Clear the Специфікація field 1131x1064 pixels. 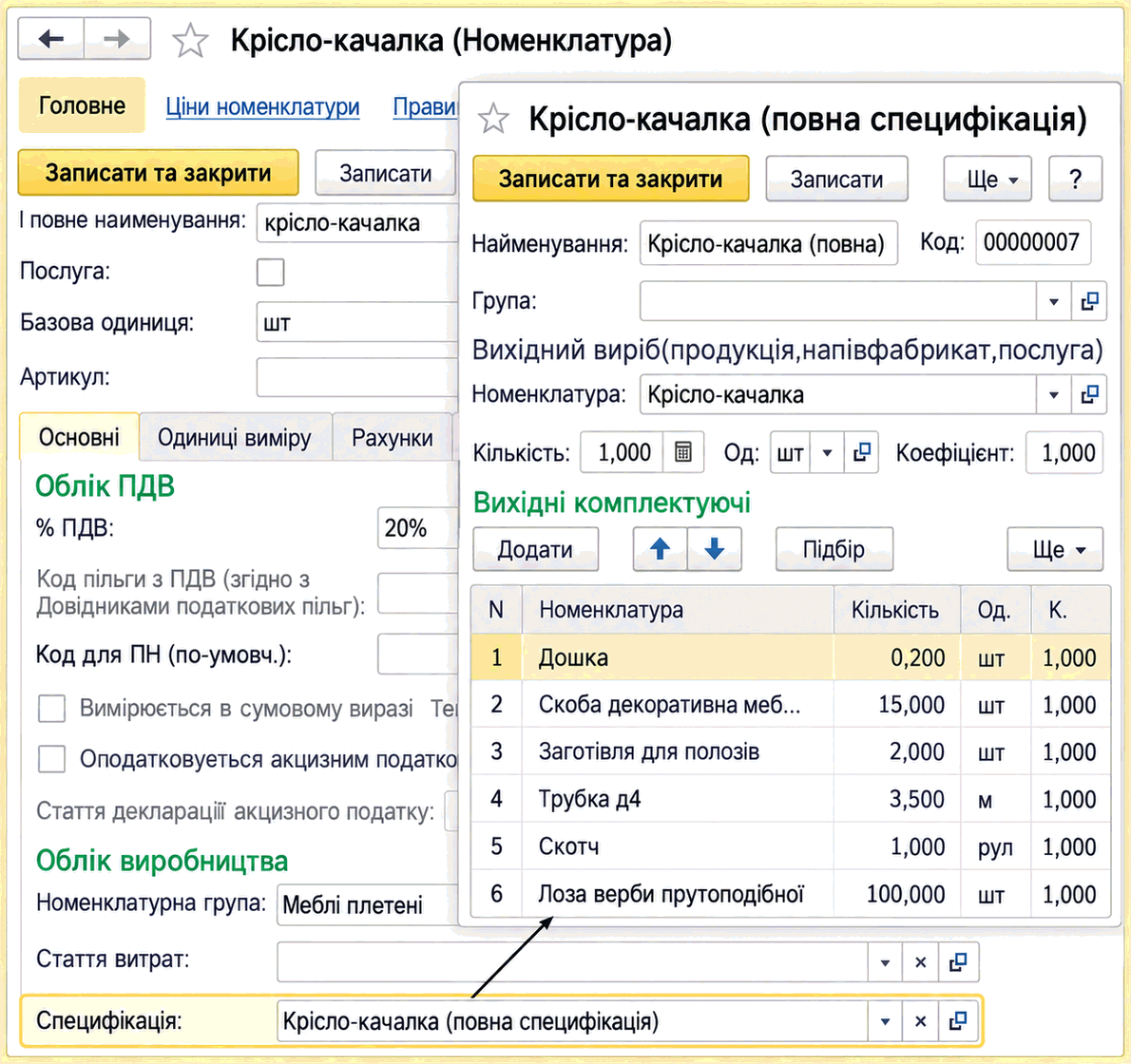(920, 1021)
